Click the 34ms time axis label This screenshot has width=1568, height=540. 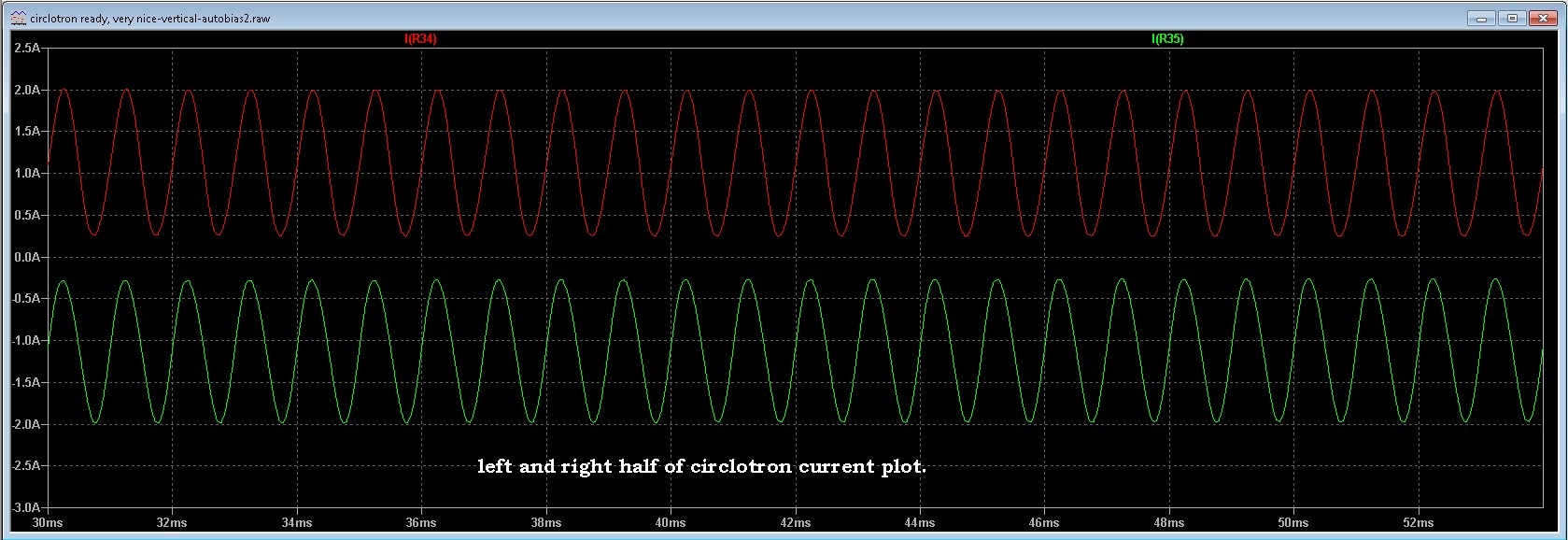[x=297, y=522]
